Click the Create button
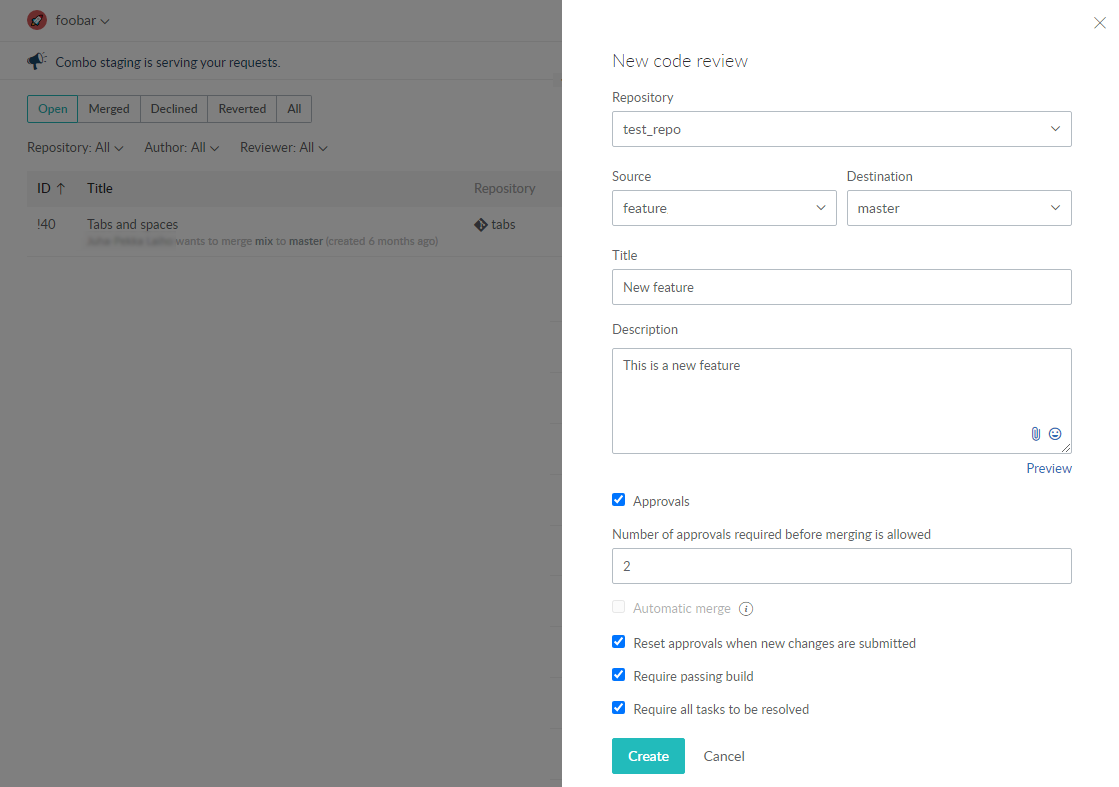This screenshot has width=1119, height=787. click(x=648, y=756)
